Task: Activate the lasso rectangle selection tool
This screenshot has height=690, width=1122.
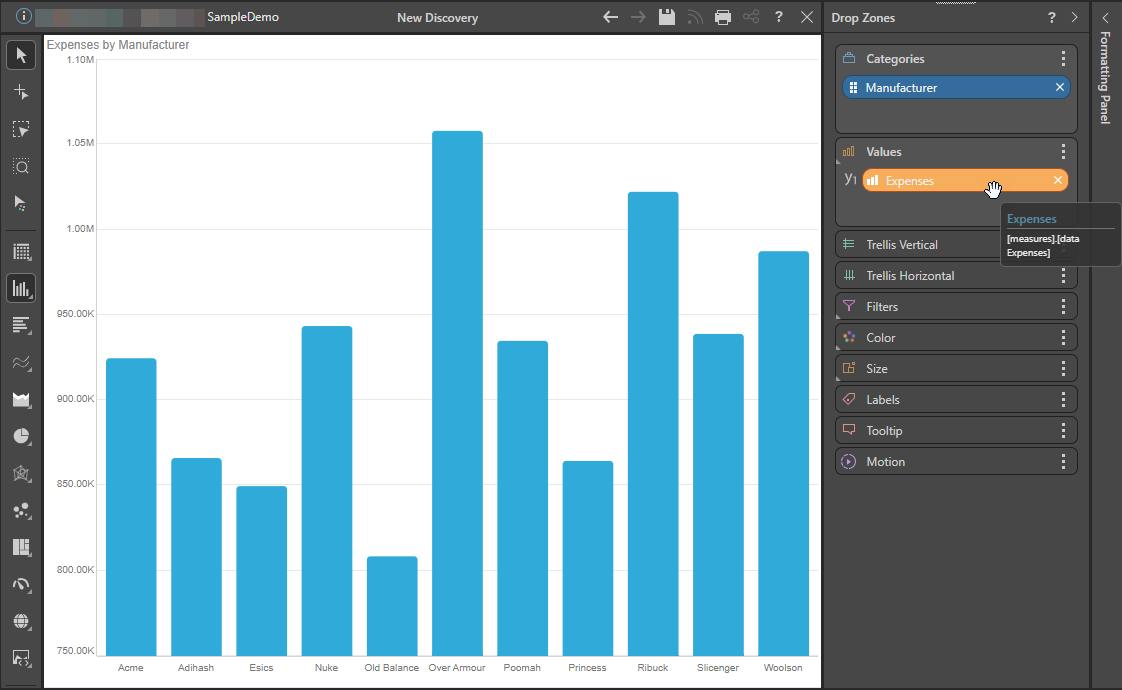Action: click(21, 129)
